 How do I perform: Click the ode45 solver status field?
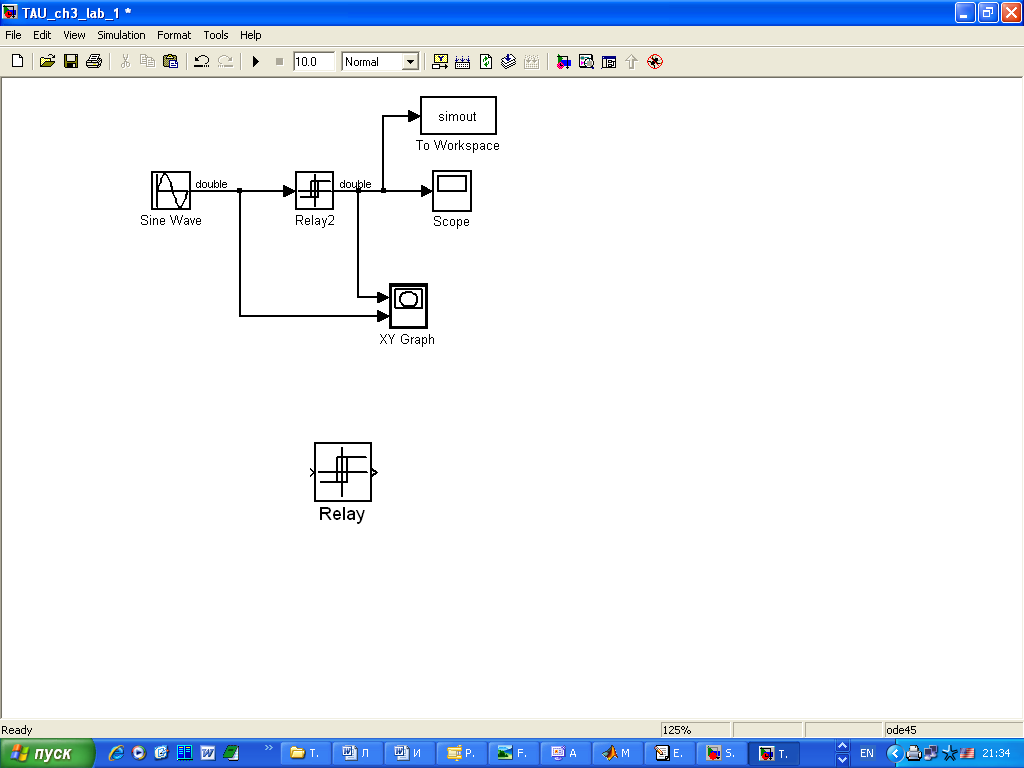click(953, 729)
